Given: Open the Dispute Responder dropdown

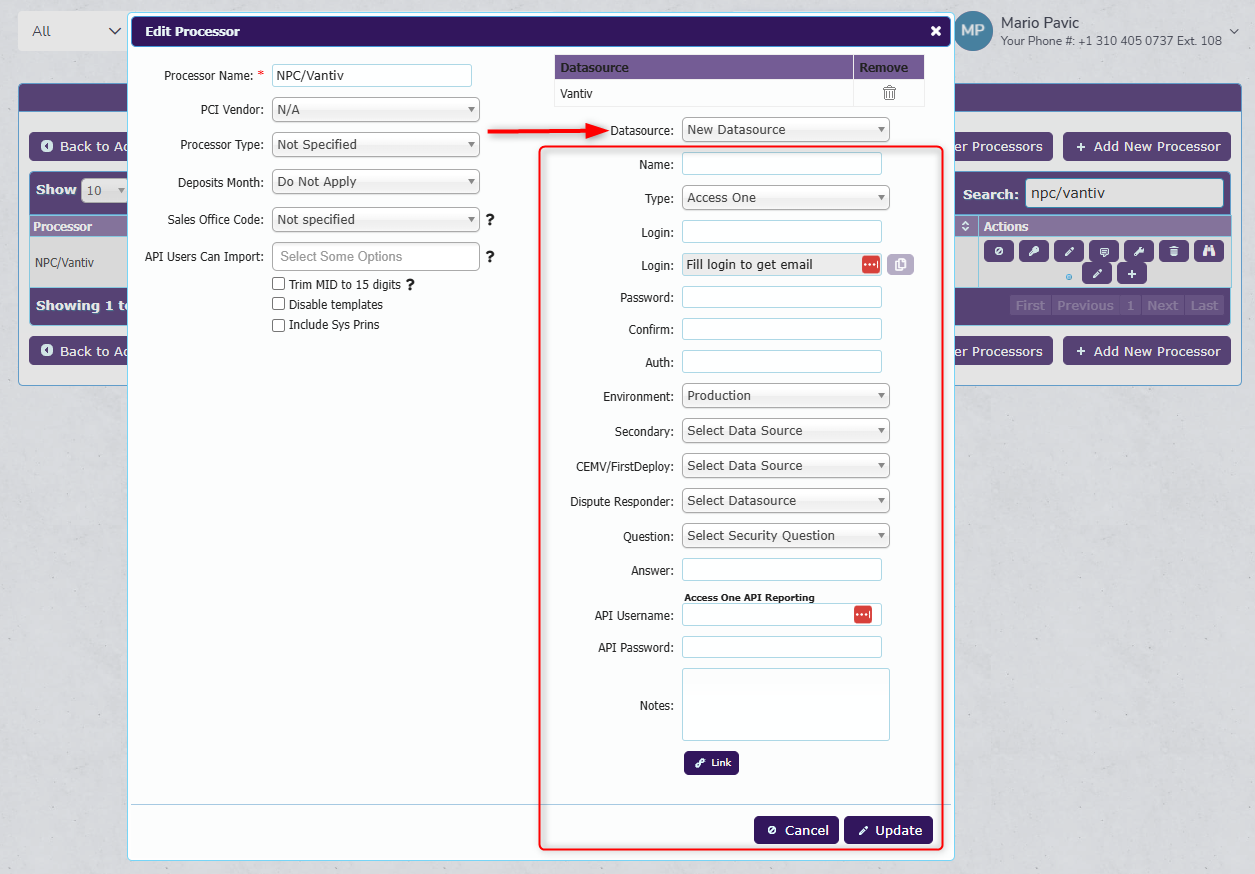Looking at the screenshot, I should (x=786, y=501).
